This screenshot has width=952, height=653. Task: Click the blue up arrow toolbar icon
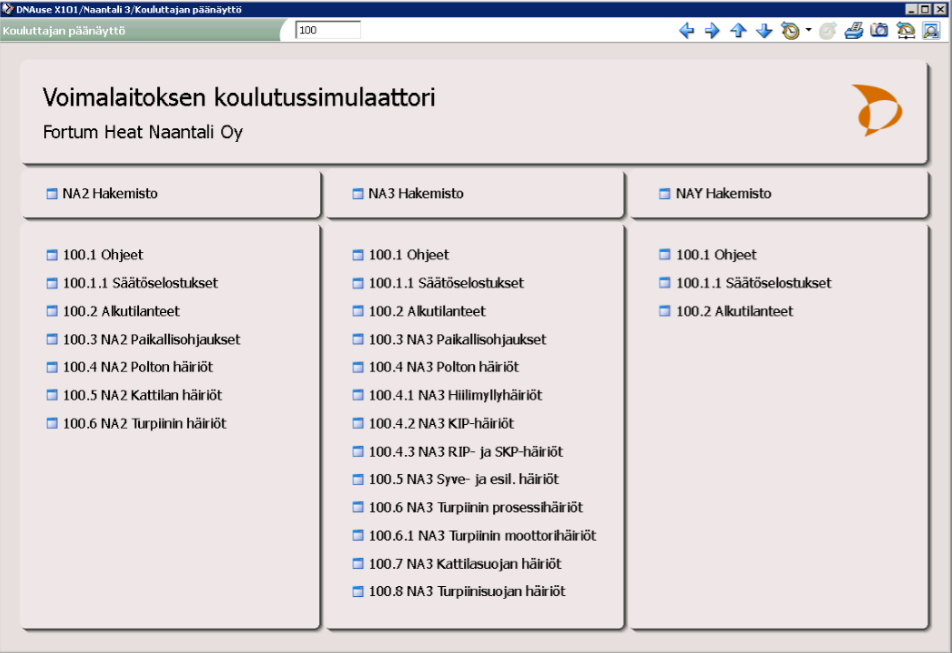(738, 30)
